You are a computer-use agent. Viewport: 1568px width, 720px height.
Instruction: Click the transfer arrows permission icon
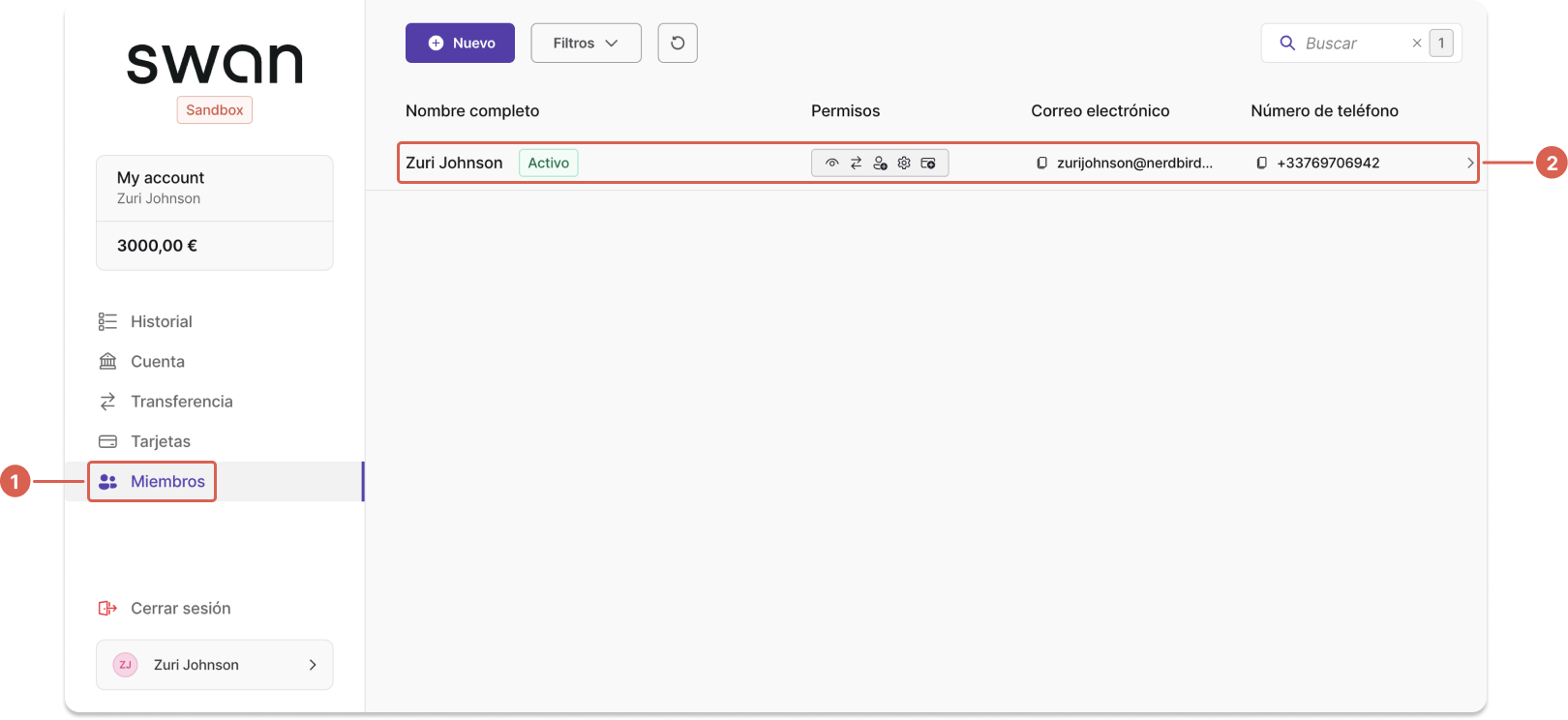tap(856, 163)
